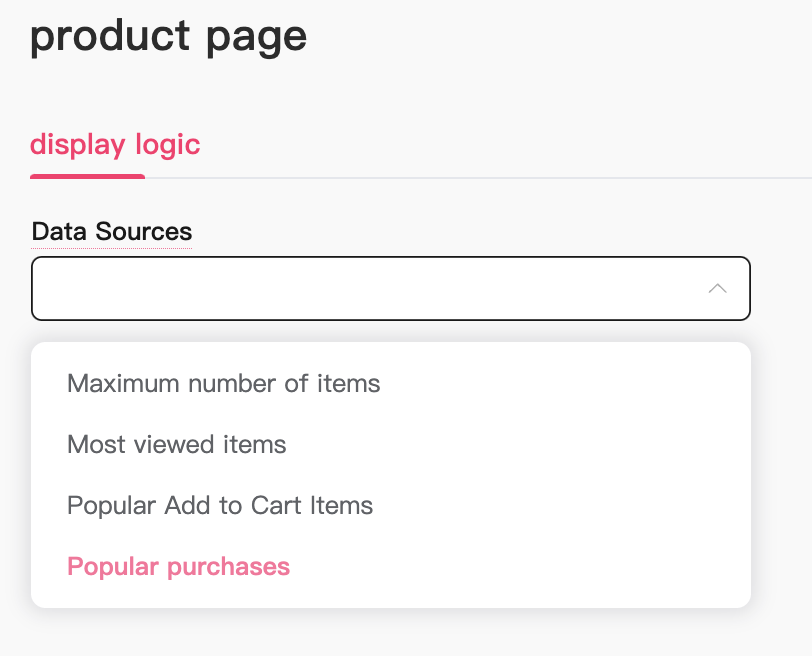
Task: Click the pink-colored Popular purchases entry
Action: tap(178, 566)
